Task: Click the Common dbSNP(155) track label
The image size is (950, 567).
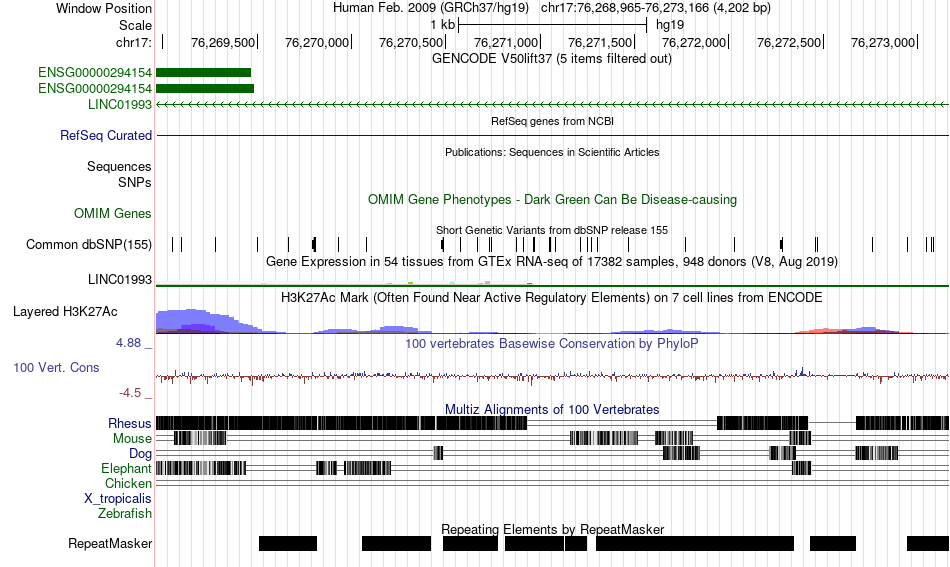Action: click(88, 245)
